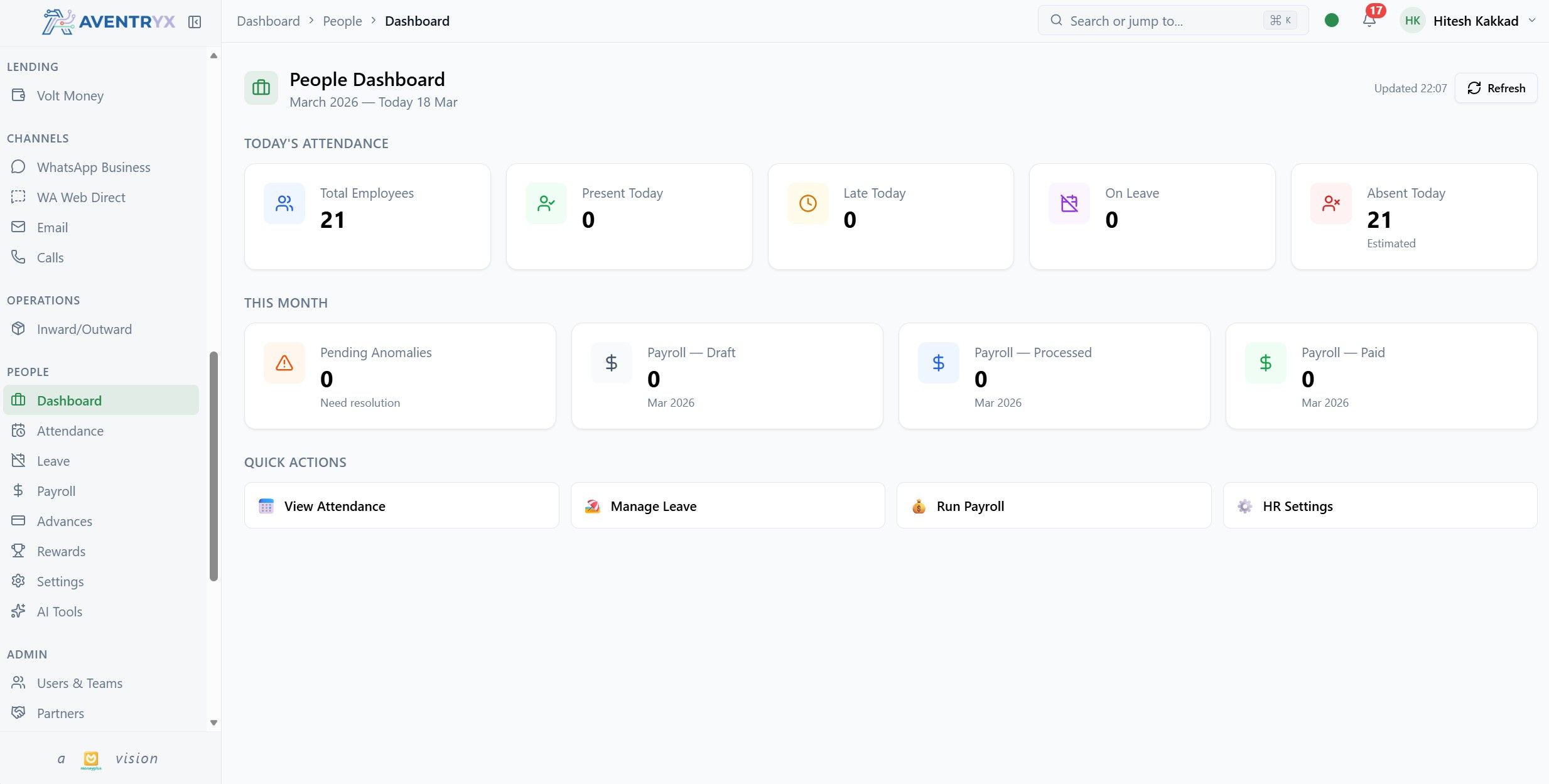The image size is (1549, 784).
Task: Open AI Tools in the sidebar
Action: [x=59, y=611]
